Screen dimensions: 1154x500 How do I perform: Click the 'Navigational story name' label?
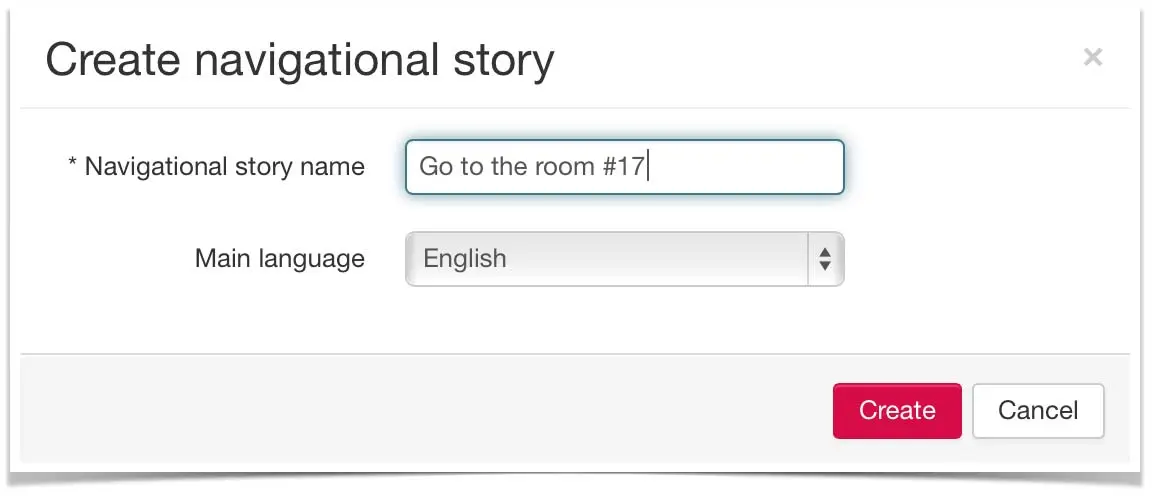(224, 166)
